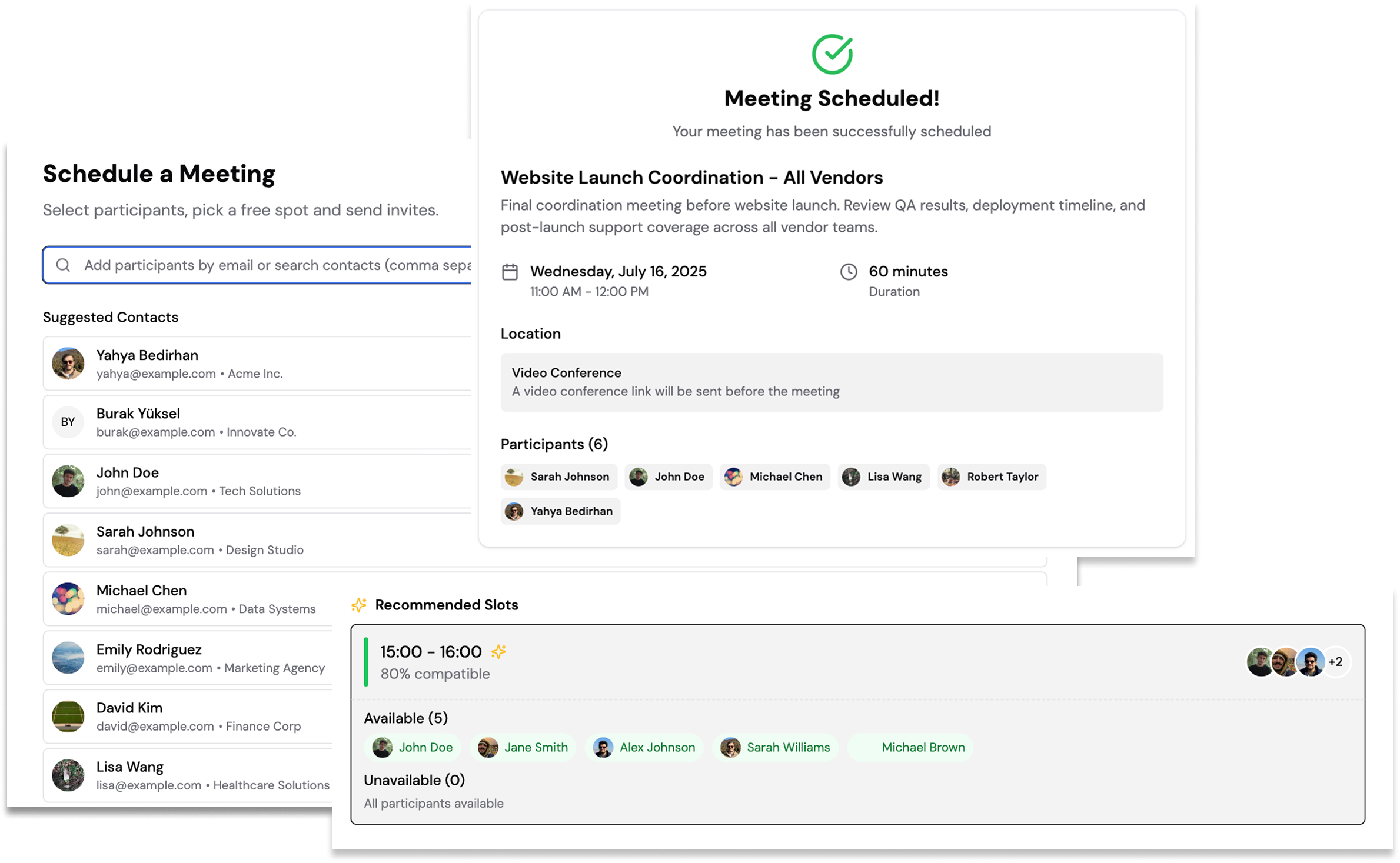Screen dimensions: 1400x863
Task: Click the +2 more participants badge
Action: pyautogui.click(x=1335, y=662)
